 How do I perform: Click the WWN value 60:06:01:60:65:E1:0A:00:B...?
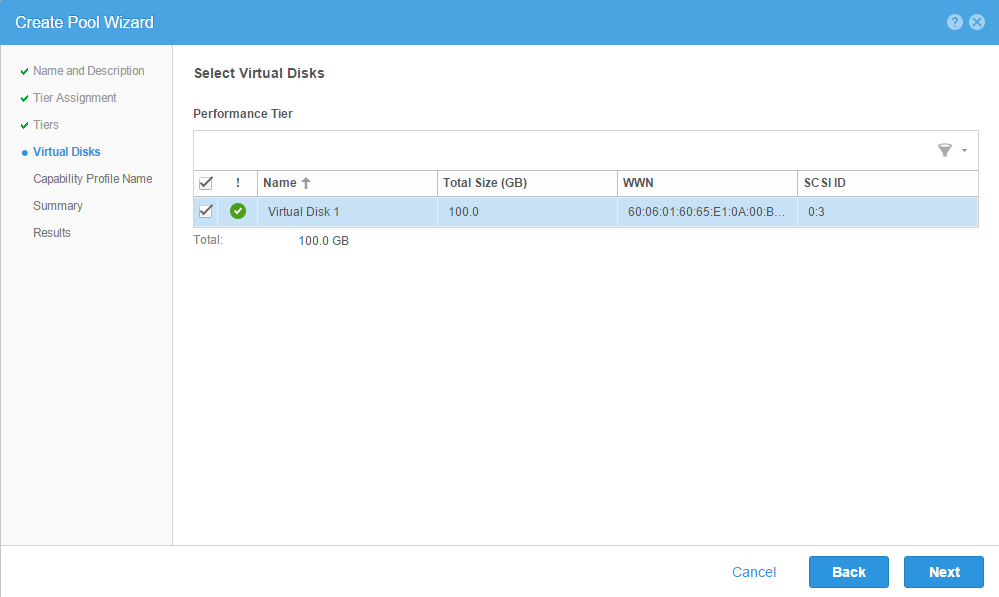pyautogui.click(x=706, y=212)
